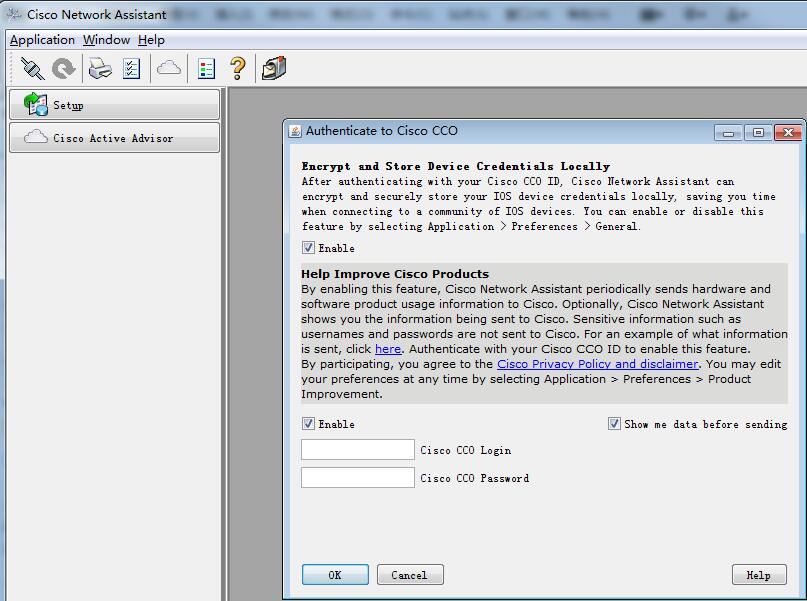807x601 pixels.
Task: Open the Preferences checklist toolbar icon
Action: click(131, 68)
